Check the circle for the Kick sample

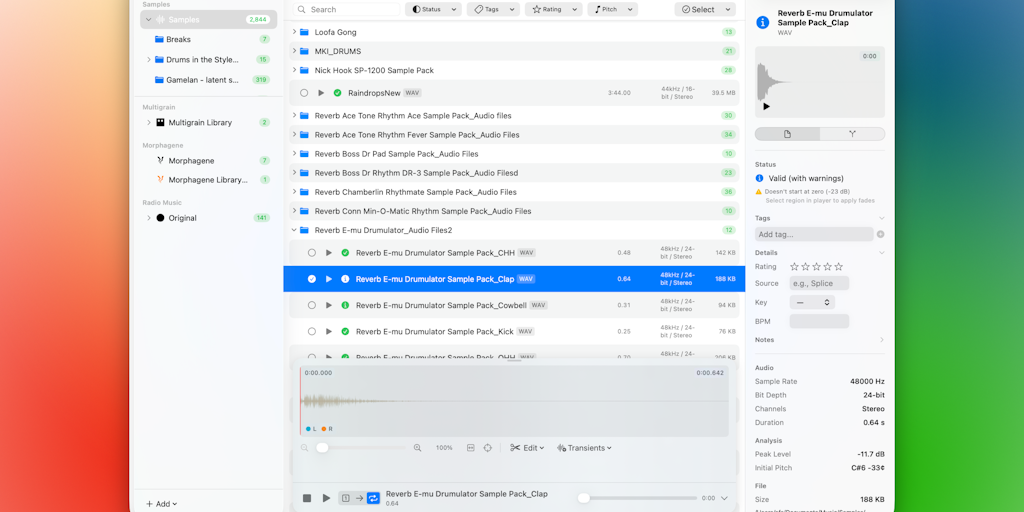(x=312, y=331)
